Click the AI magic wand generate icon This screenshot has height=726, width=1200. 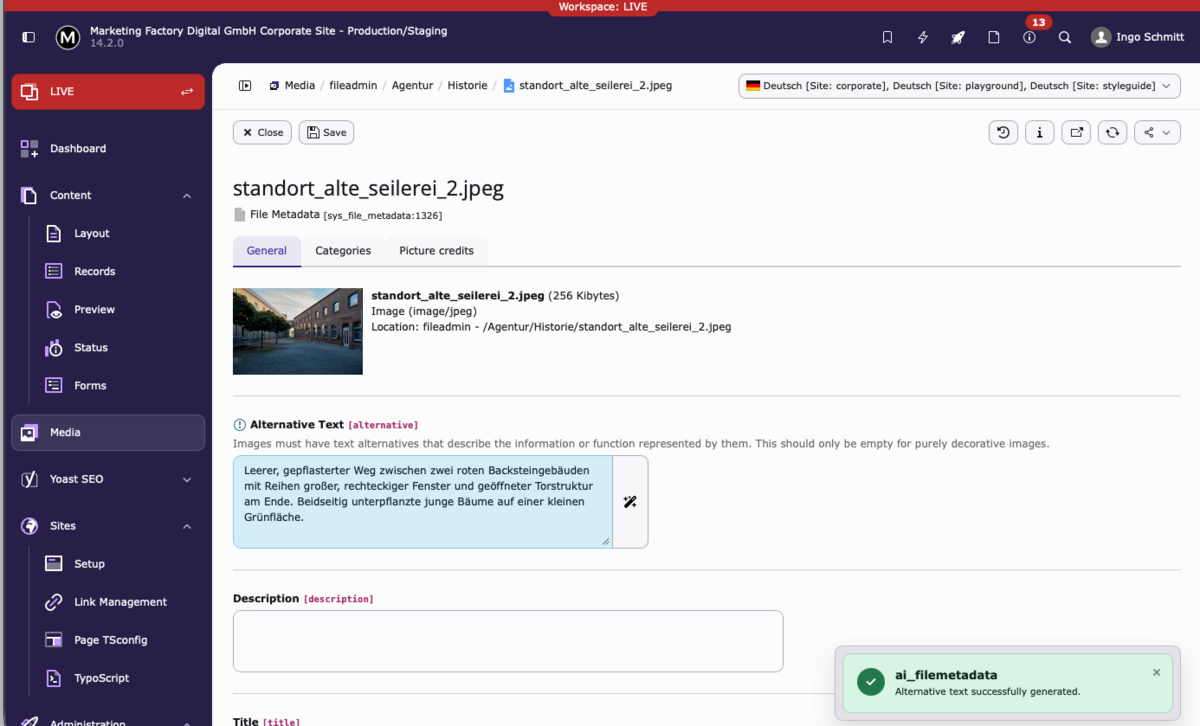[x=630, y=502]
